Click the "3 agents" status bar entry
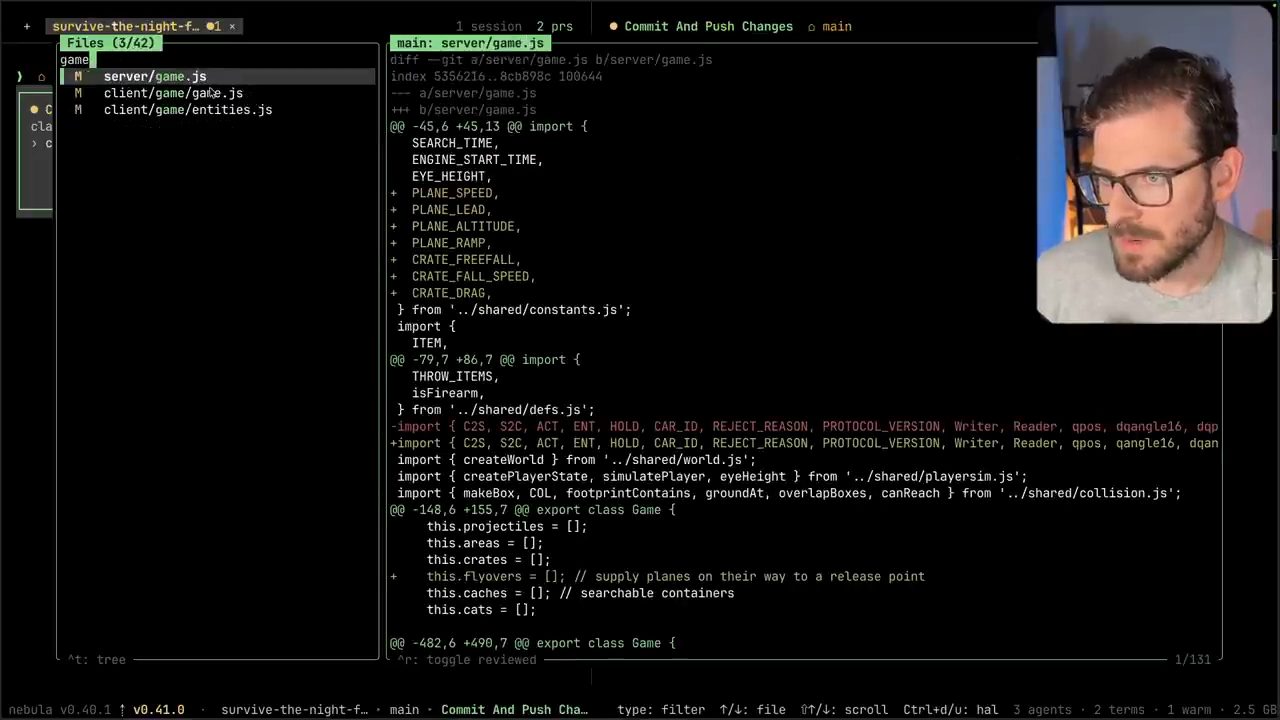This screenshot has width=1280, height=720. 1042,710
